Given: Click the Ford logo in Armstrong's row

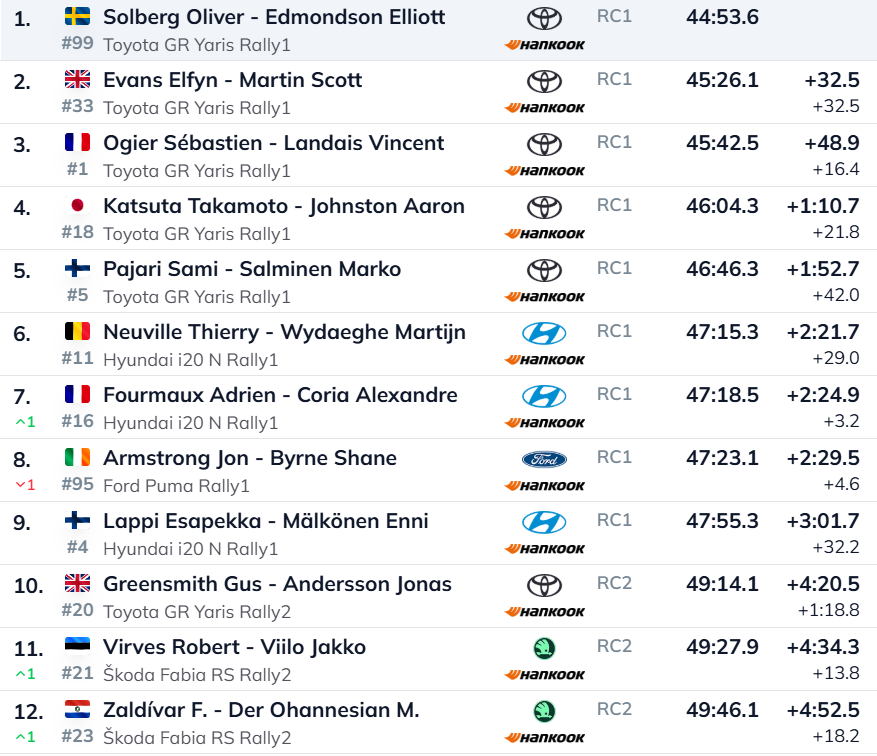Looking at the screenshot, I should pos(544,460).
